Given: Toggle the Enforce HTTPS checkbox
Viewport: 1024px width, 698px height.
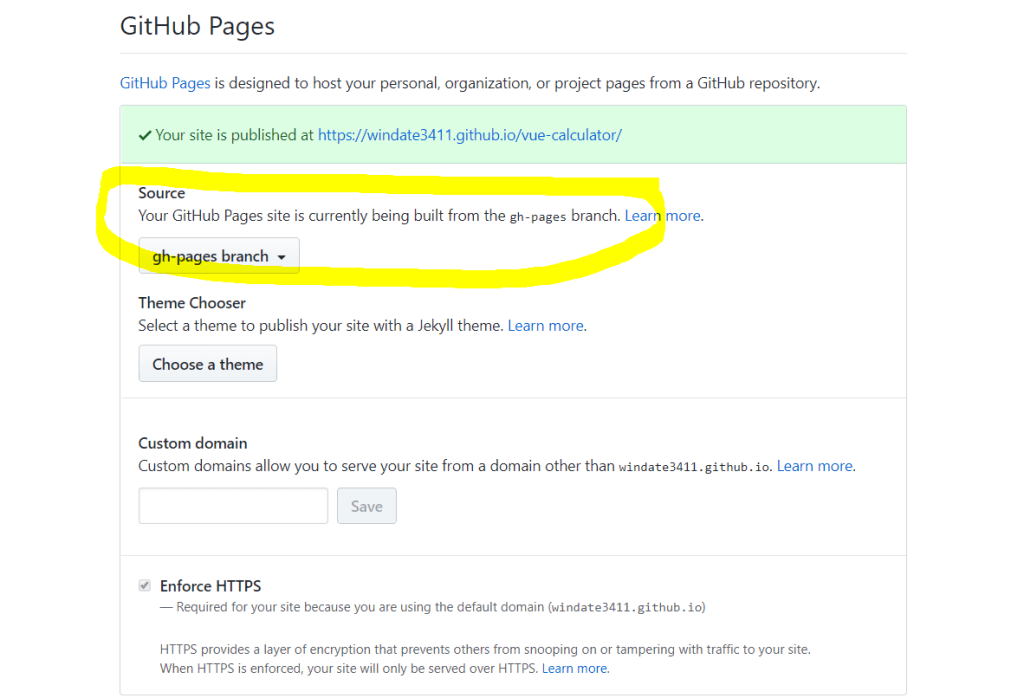Looking at the screenshot, I should [x=145, y=586].
